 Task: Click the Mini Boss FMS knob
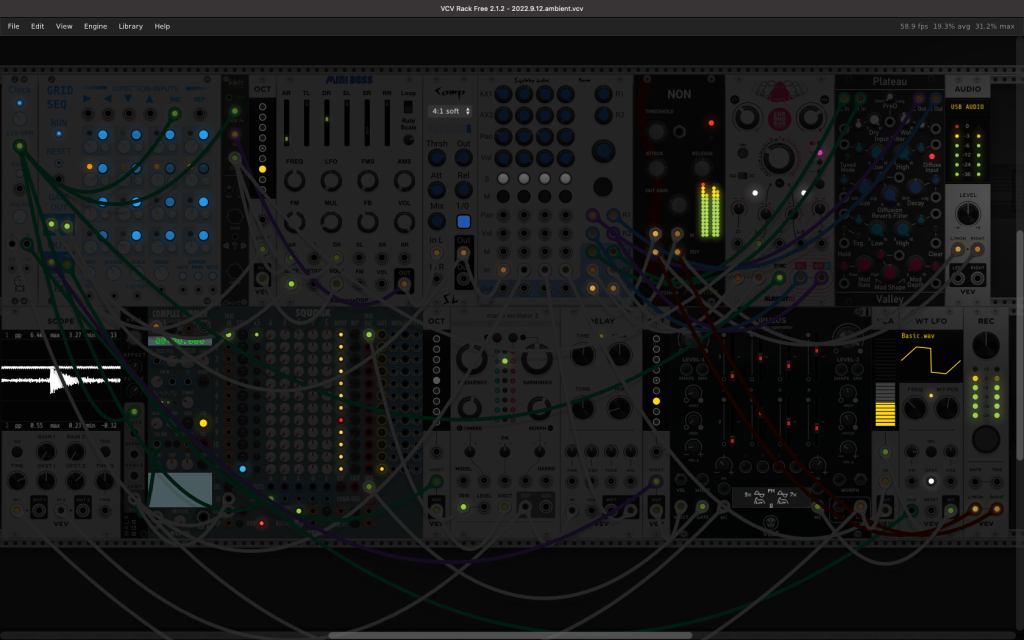pos(368,181)
